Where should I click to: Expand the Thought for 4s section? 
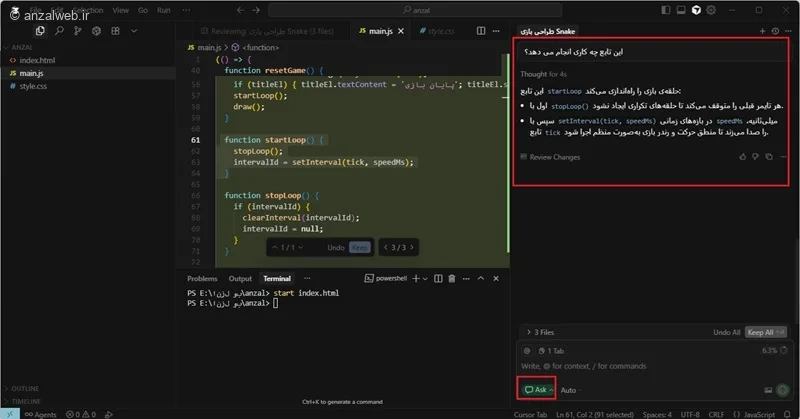(543, 74)
